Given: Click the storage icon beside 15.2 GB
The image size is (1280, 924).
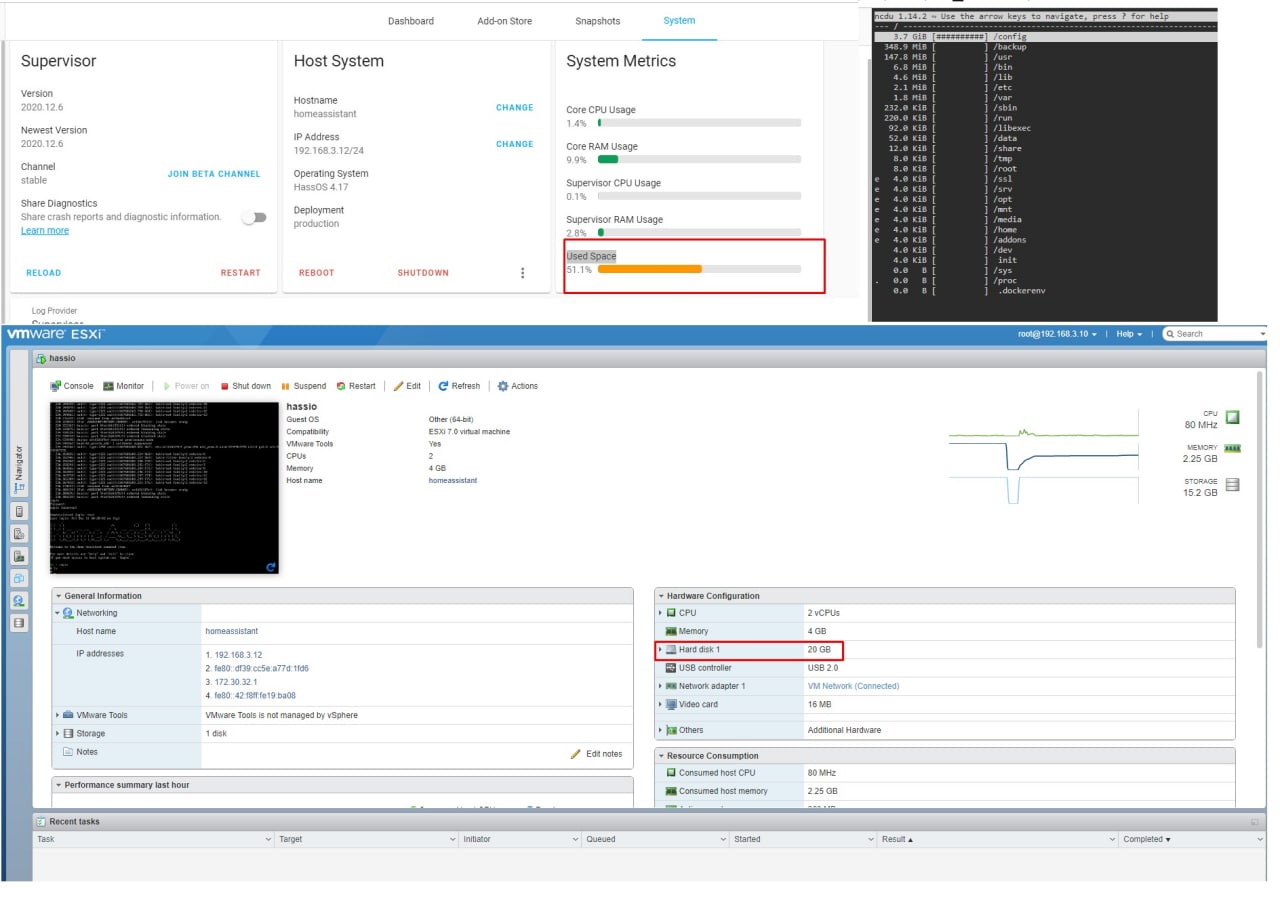Looking at the screenshot, I should tap(1232, 485).
